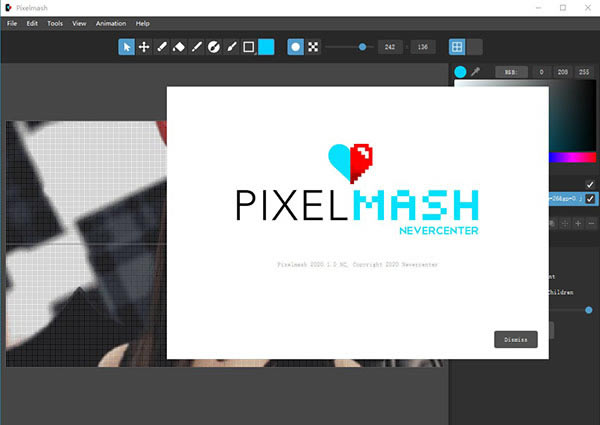Pick a hue on the rainbow hue strip
The height and width of the screenshot is (425, 600).
(x=572, y=157)
